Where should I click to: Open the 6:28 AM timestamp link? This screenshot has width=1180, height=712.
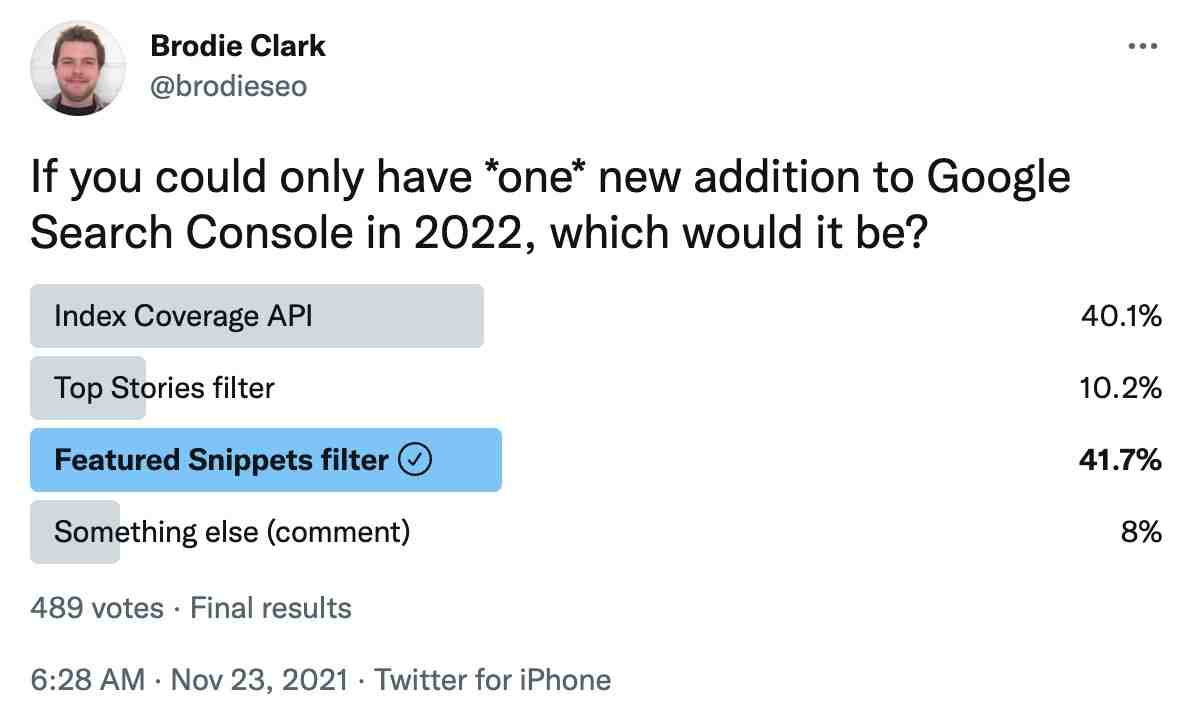88,680
